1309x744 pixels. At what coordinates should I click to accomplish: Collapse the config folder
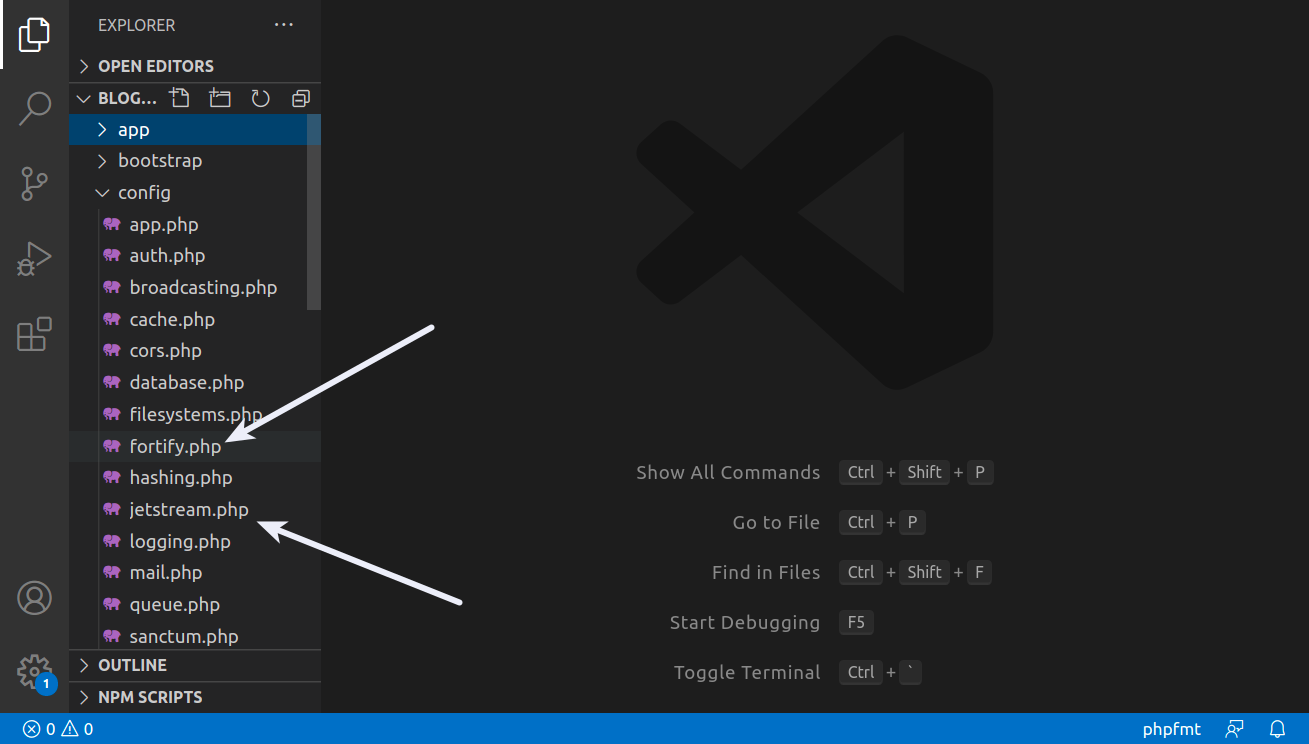[x=143, y=193]
